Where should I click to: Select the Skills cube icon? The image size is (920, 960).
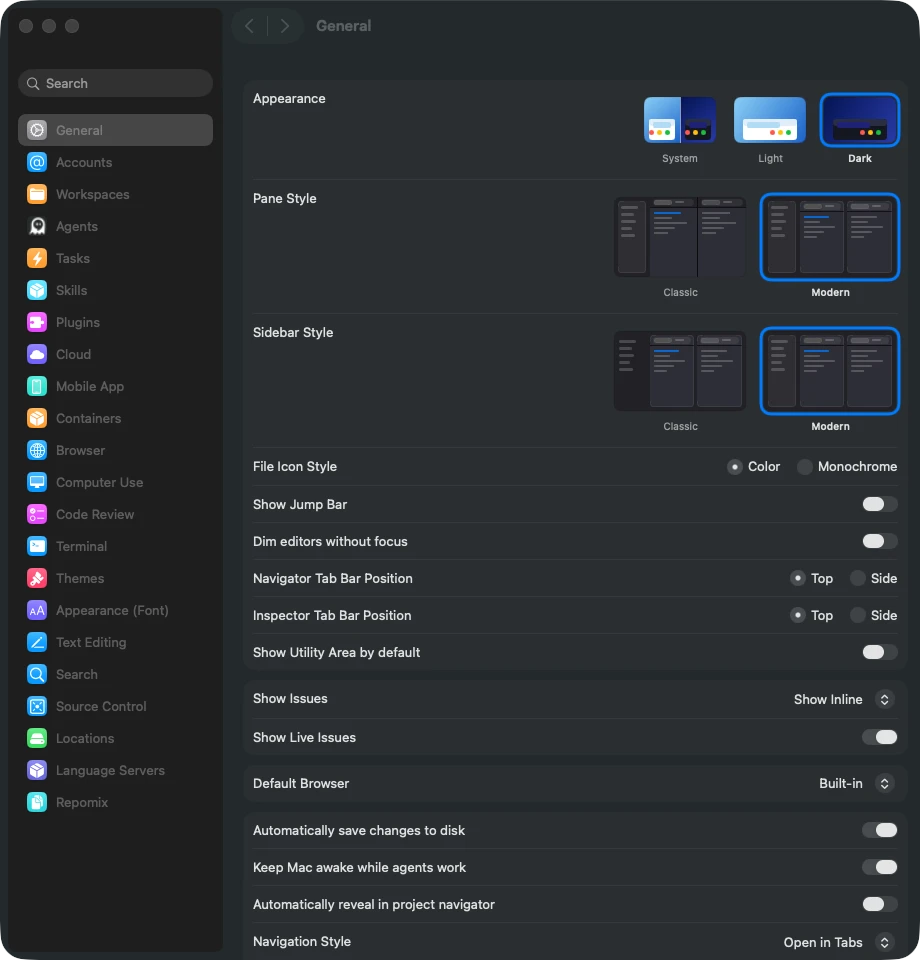[37, 290]
